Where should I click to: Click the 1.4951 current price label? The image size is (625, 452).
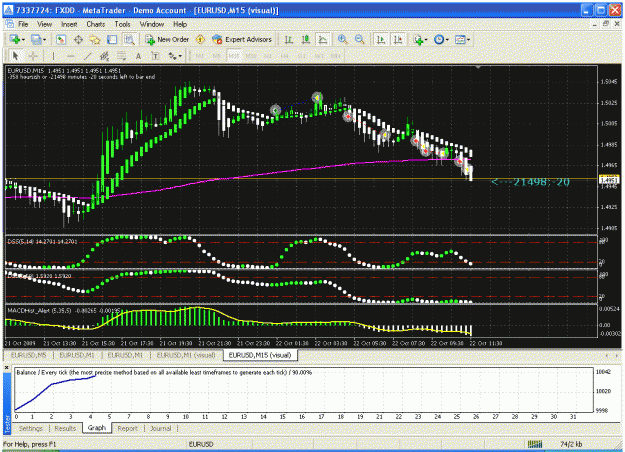609,180
